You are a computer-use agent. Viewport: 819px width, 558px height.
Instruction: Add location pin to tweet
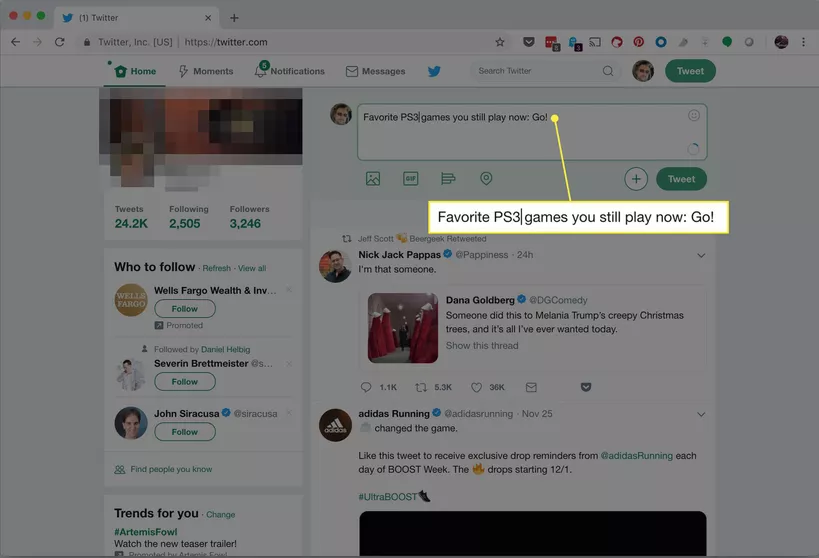pos(486,179)
